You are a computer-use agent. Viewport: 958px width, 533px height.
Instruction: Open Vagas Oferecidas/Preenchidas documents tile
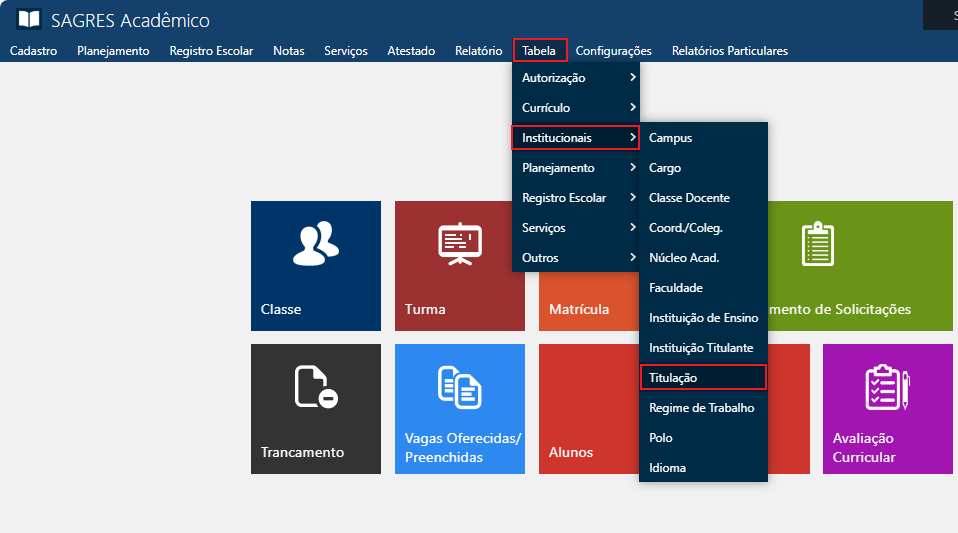pos(459,408)
